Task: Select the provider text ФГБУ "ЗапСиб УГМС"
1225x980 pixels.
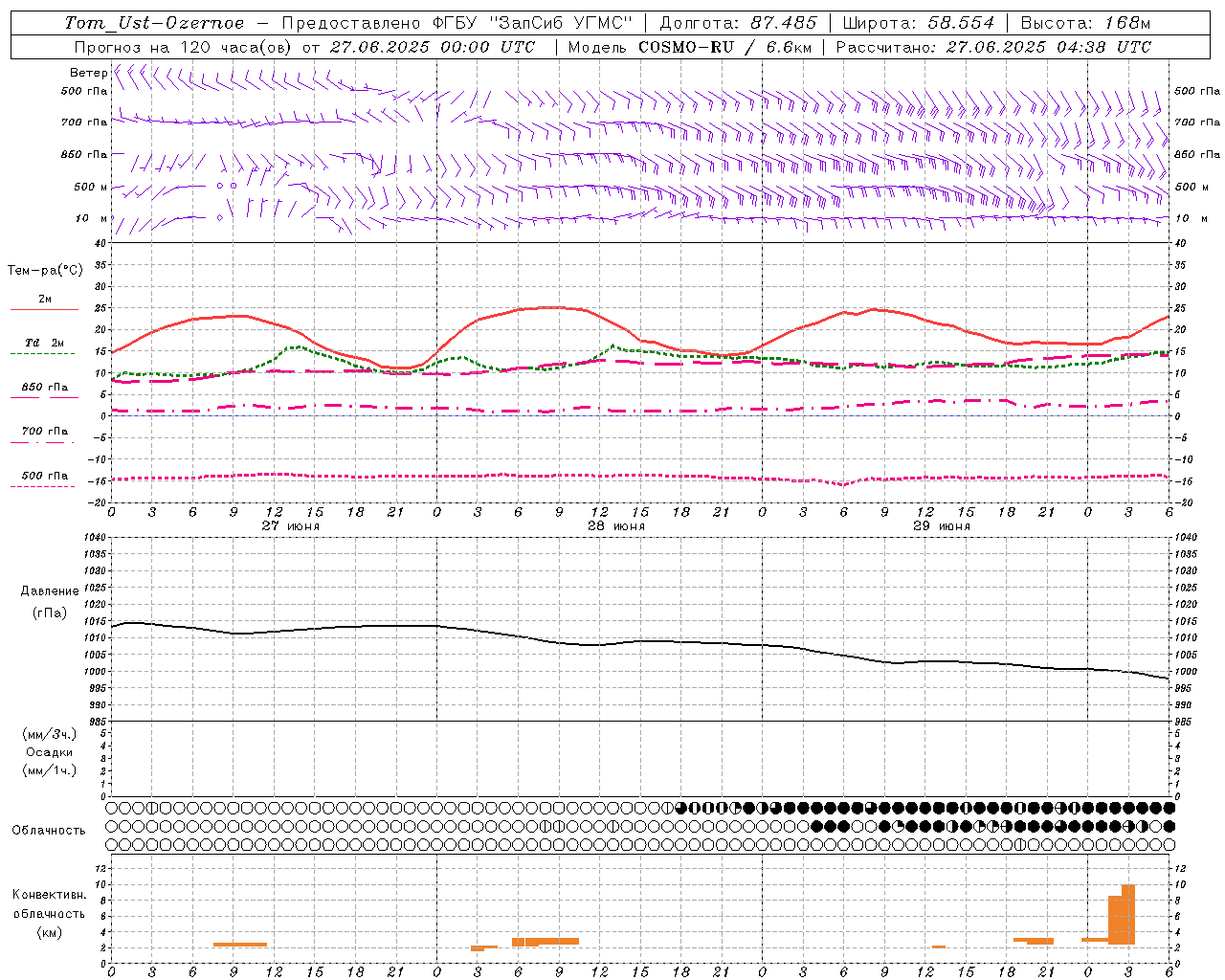Action: point(535,23)
